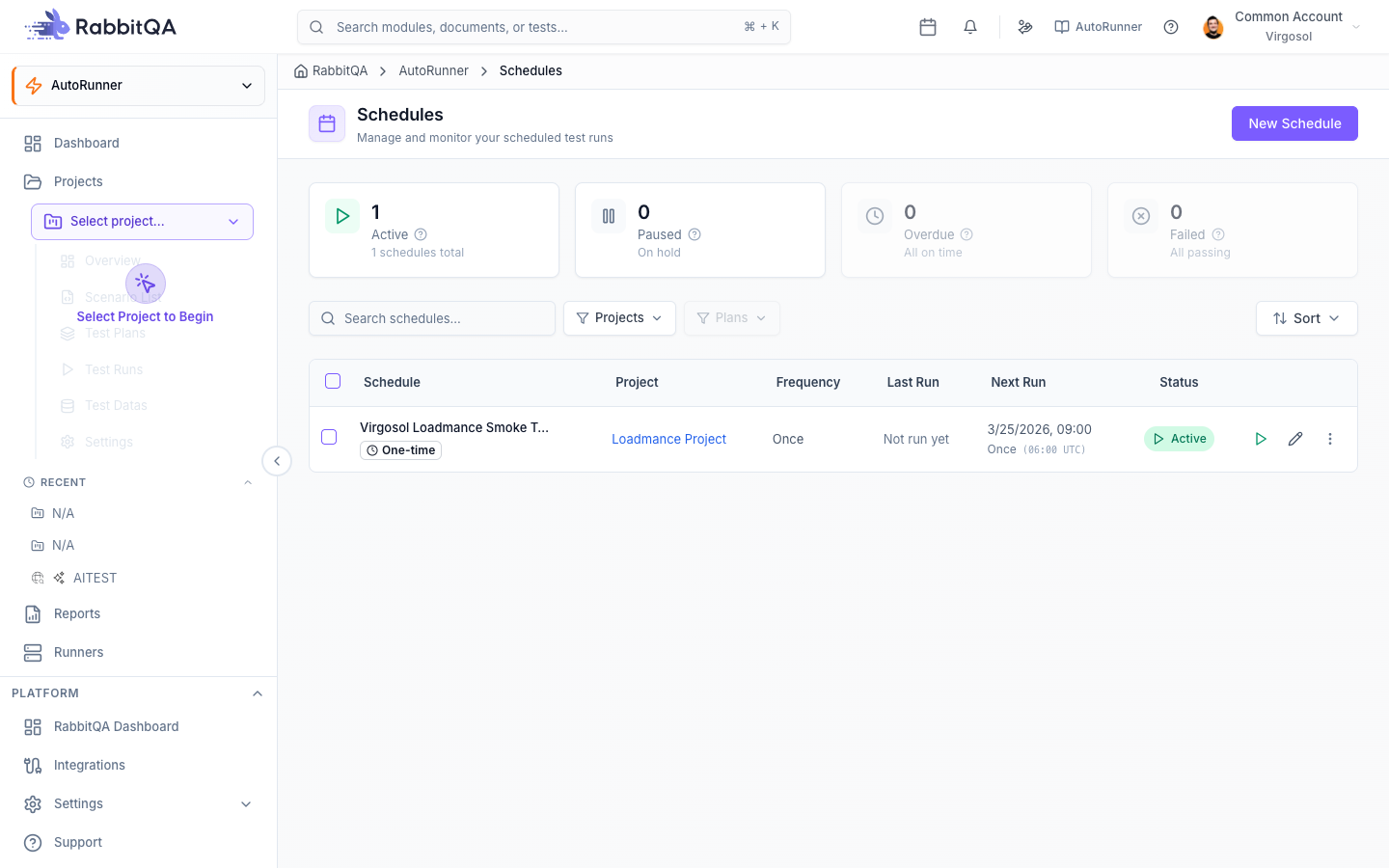
Task: Open the Projects filter dropdown
Action: pyautogui.click(x=619, y=318)
